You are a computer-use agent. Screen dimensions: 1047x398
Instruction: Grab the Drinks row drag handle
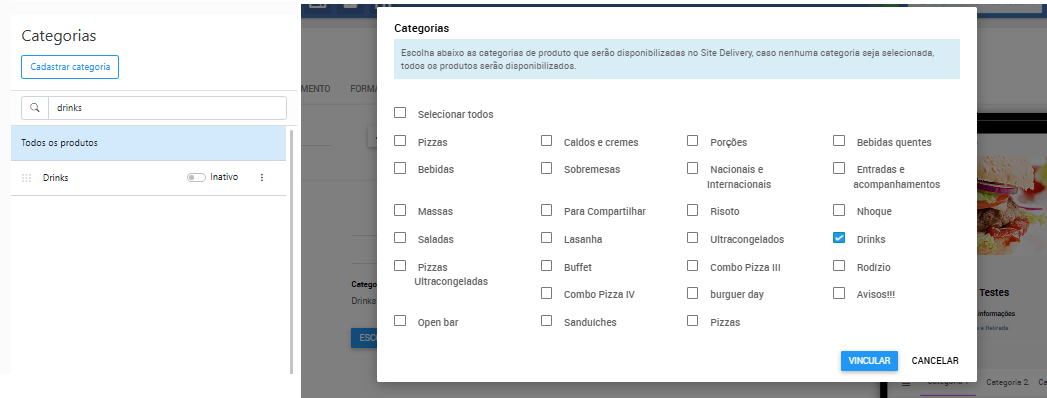click(x=27, y=178)
